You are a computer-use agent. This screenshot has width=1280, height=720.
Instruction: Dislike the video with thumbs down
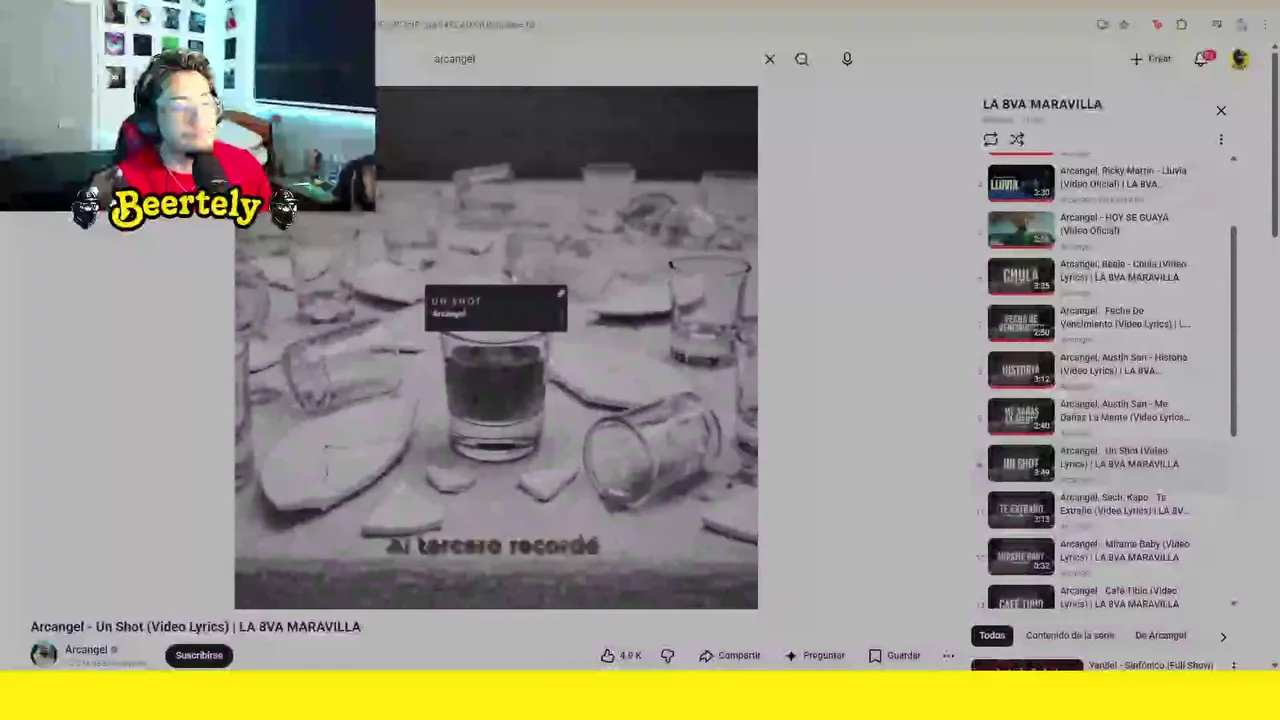point(668,656)
